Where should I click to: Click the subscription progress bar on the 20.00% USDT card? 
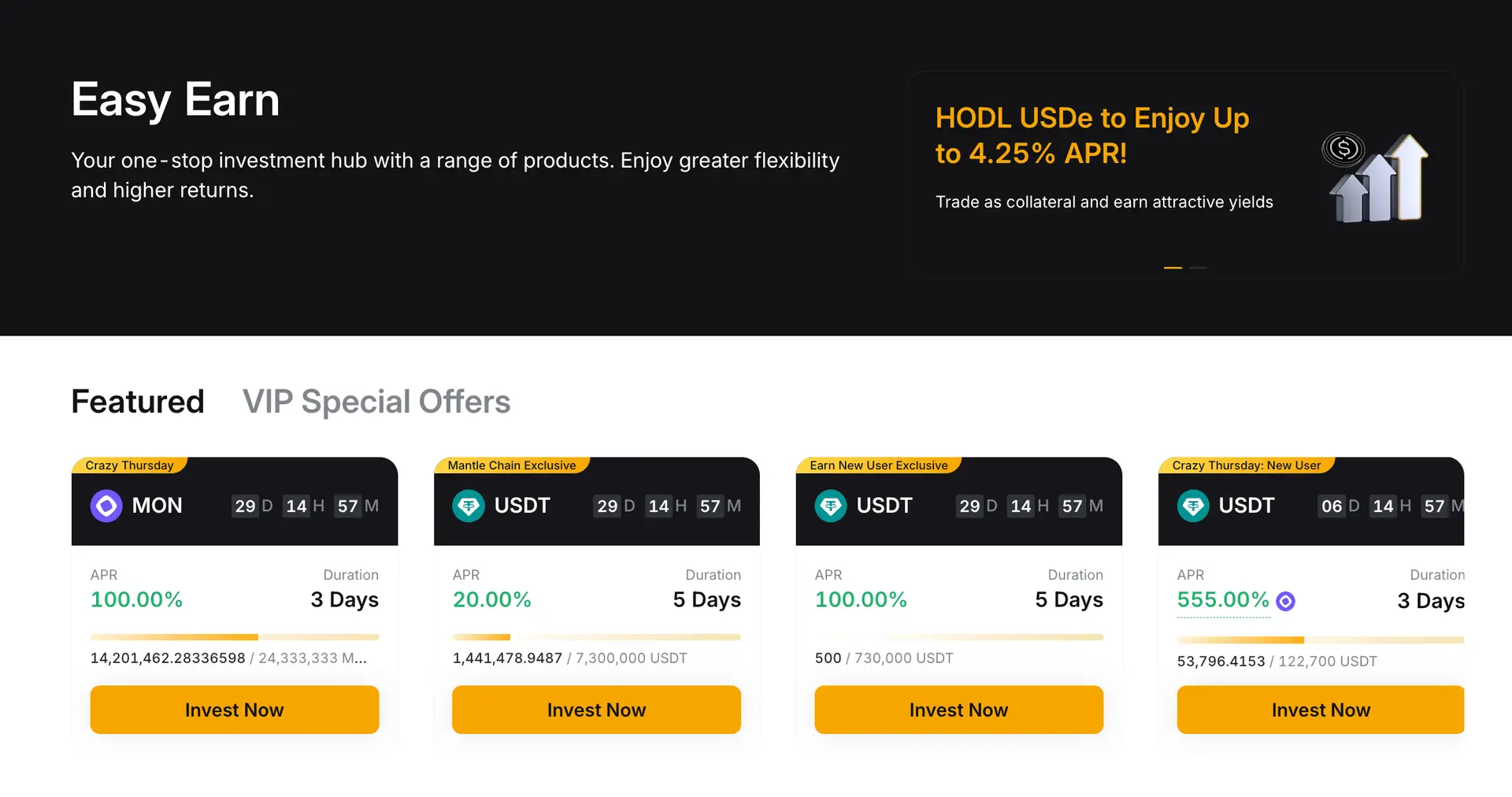pyautogui.click(x=596, y=637)
